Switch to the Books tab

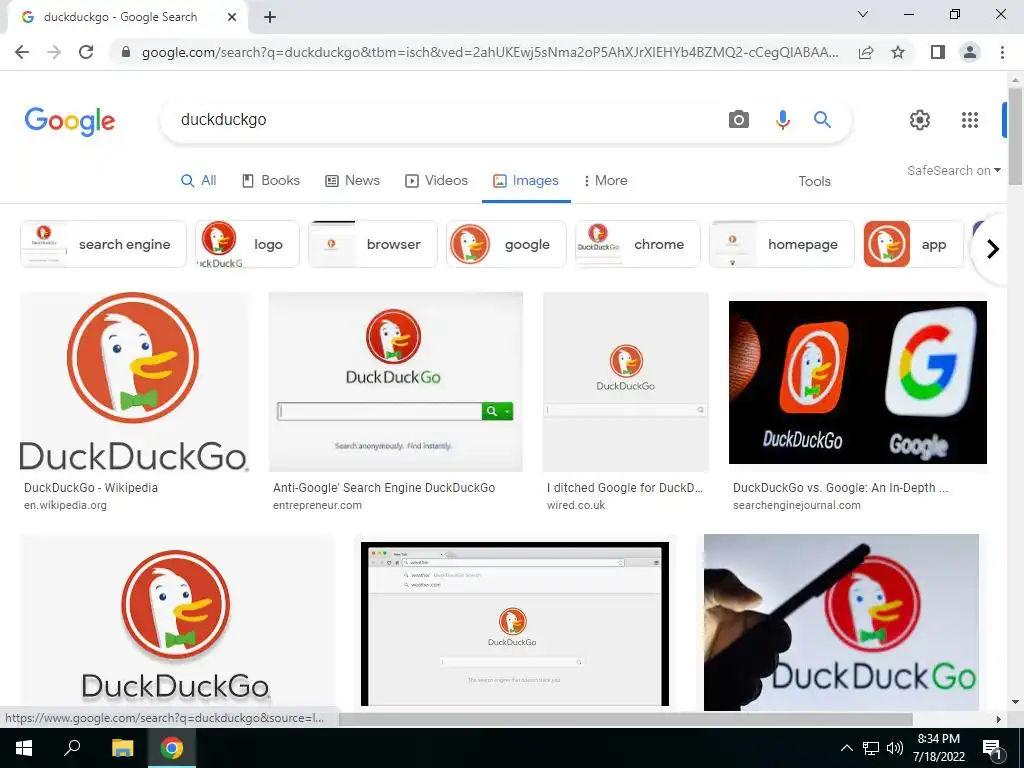pos(271,181)
